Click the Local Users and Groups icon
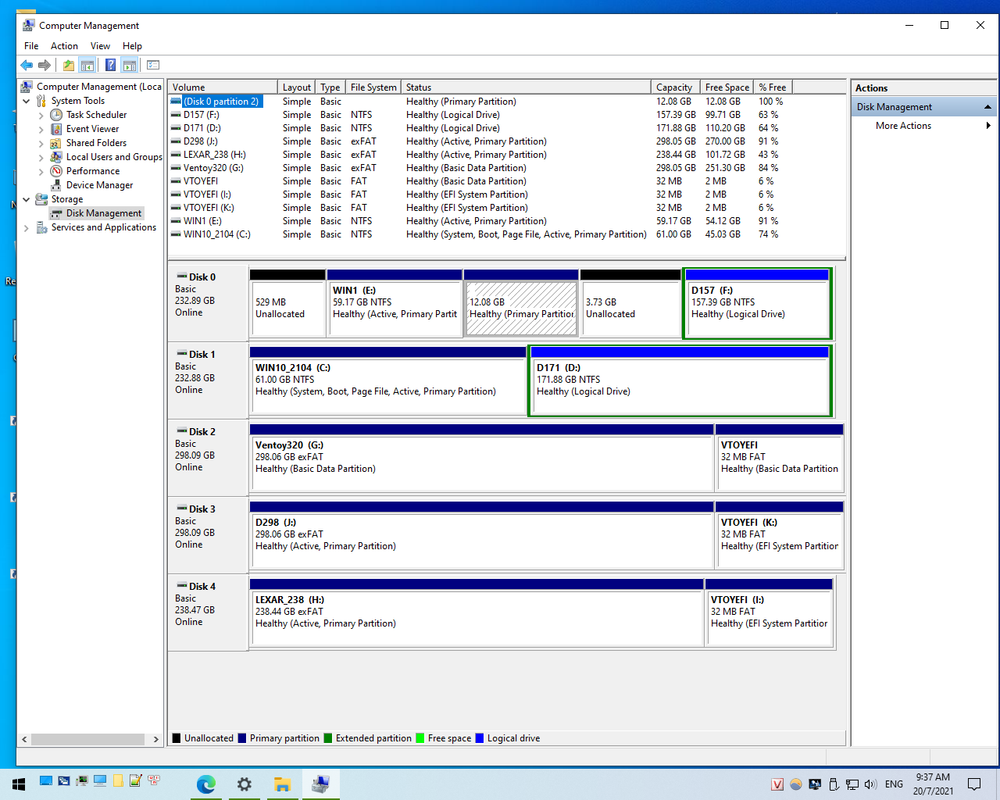Screen dimensions: 1000x800 coord(56,157)
